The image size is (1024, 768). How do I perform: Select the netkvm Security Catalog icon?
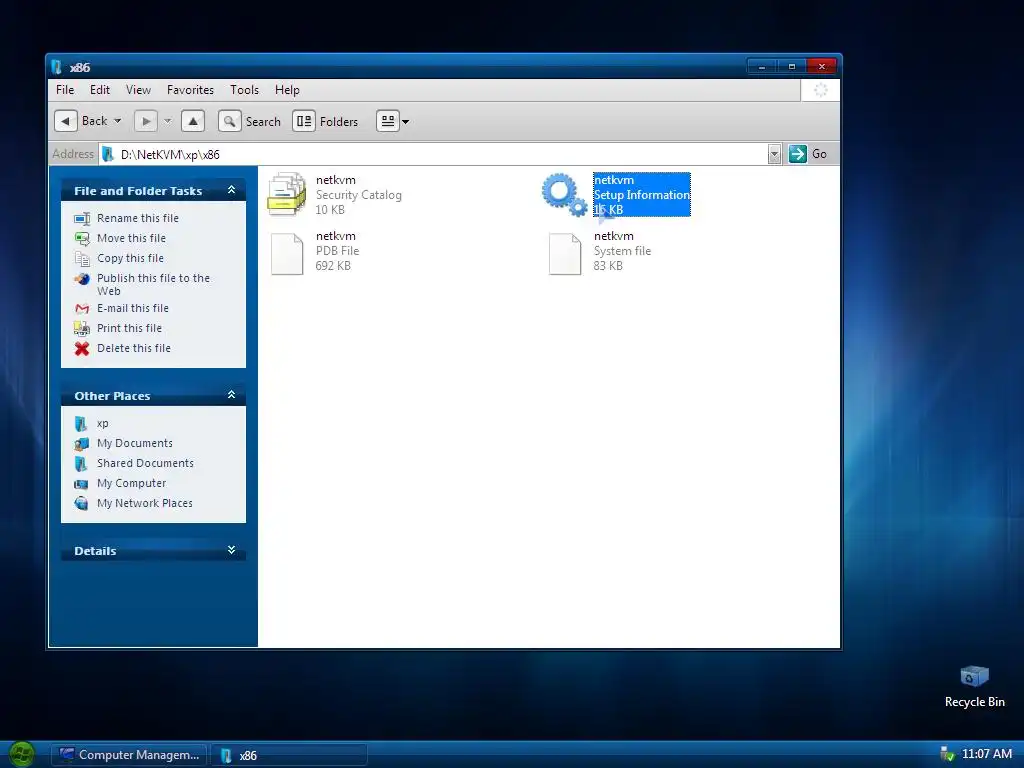pos(286,194)
